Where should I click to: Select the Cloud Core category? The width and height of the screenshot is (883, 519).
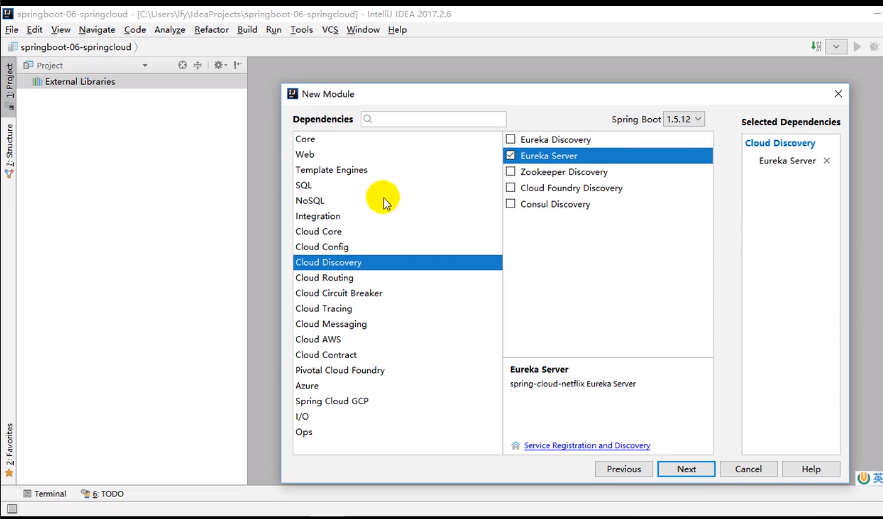pos(398,231)
